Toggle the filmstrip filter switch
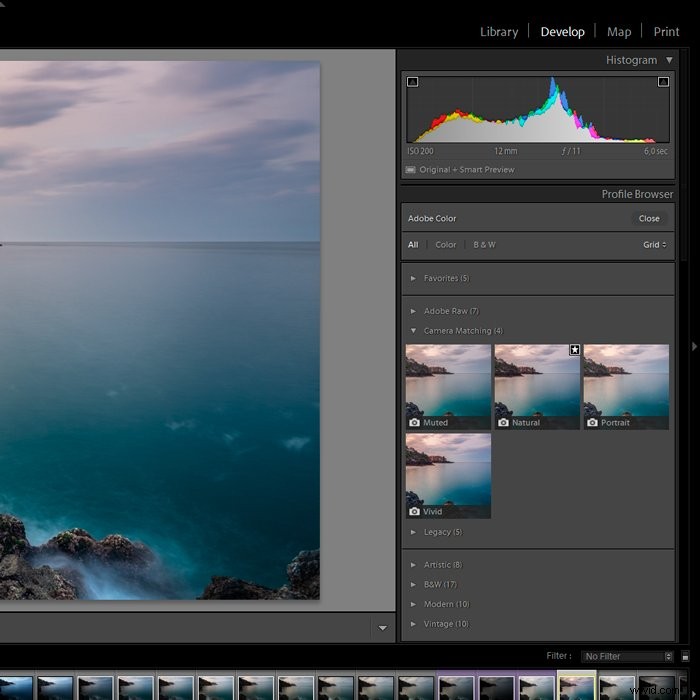This screenshot has height=700, width=700. pos(685,656)
